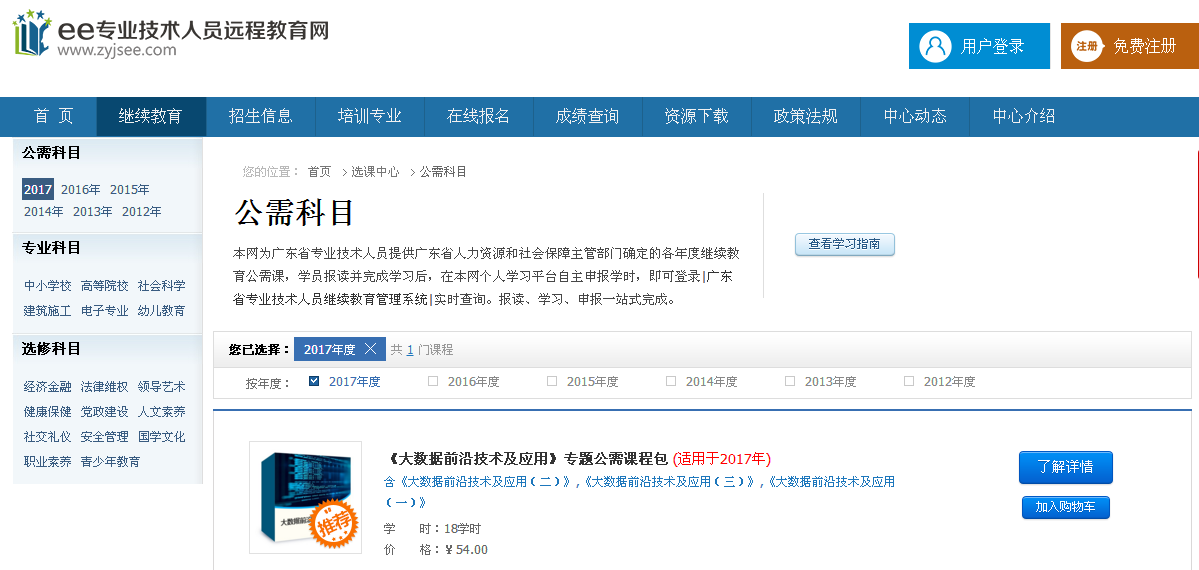Screen dimensions: 1199x570
Task: Click the 选课中心 breadcrumb link
Action: pyautogui.click(x=374, y=172)
